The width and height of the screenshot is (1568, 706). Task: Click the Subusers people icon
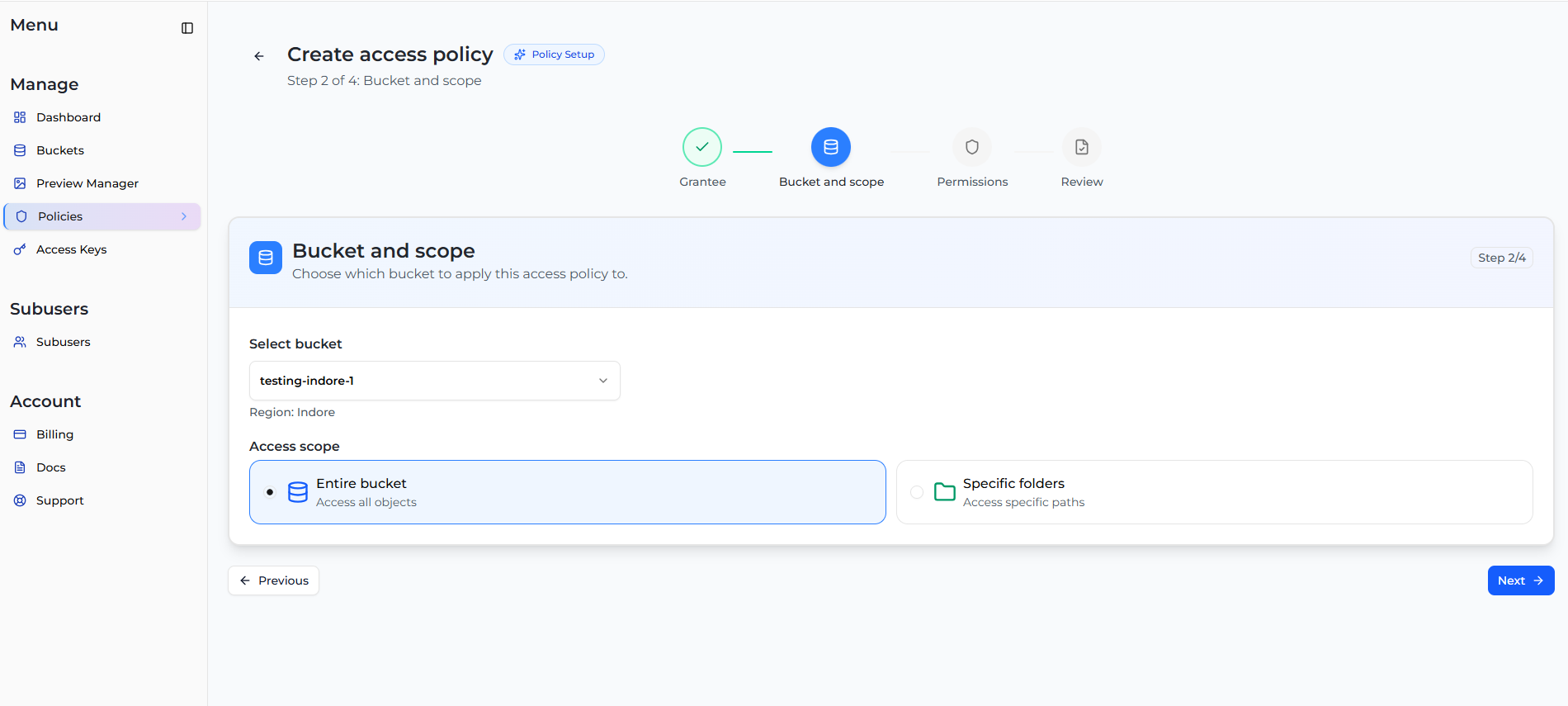pos(20,342)
